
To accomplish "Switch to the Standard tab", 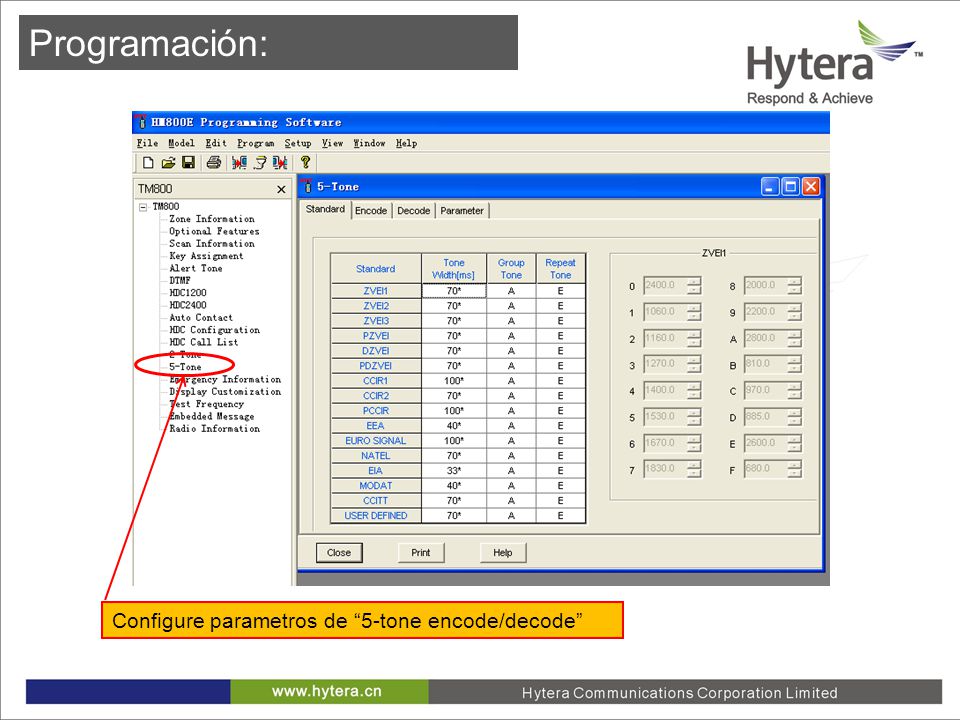I will click(325, 209).
